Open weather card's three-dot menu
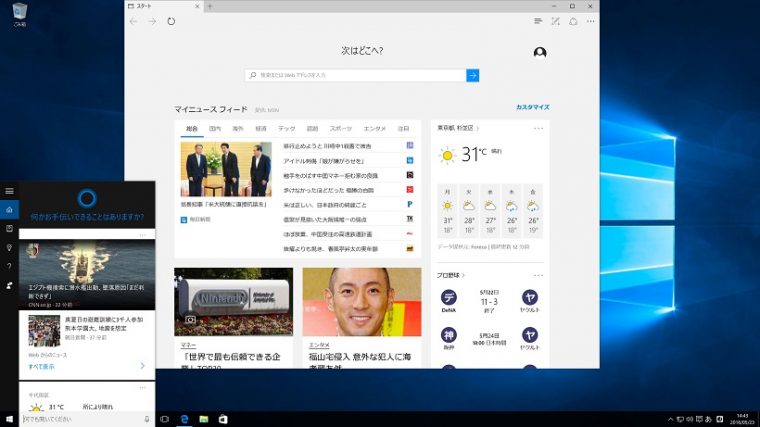760x427 pixels. coord(538,128)
